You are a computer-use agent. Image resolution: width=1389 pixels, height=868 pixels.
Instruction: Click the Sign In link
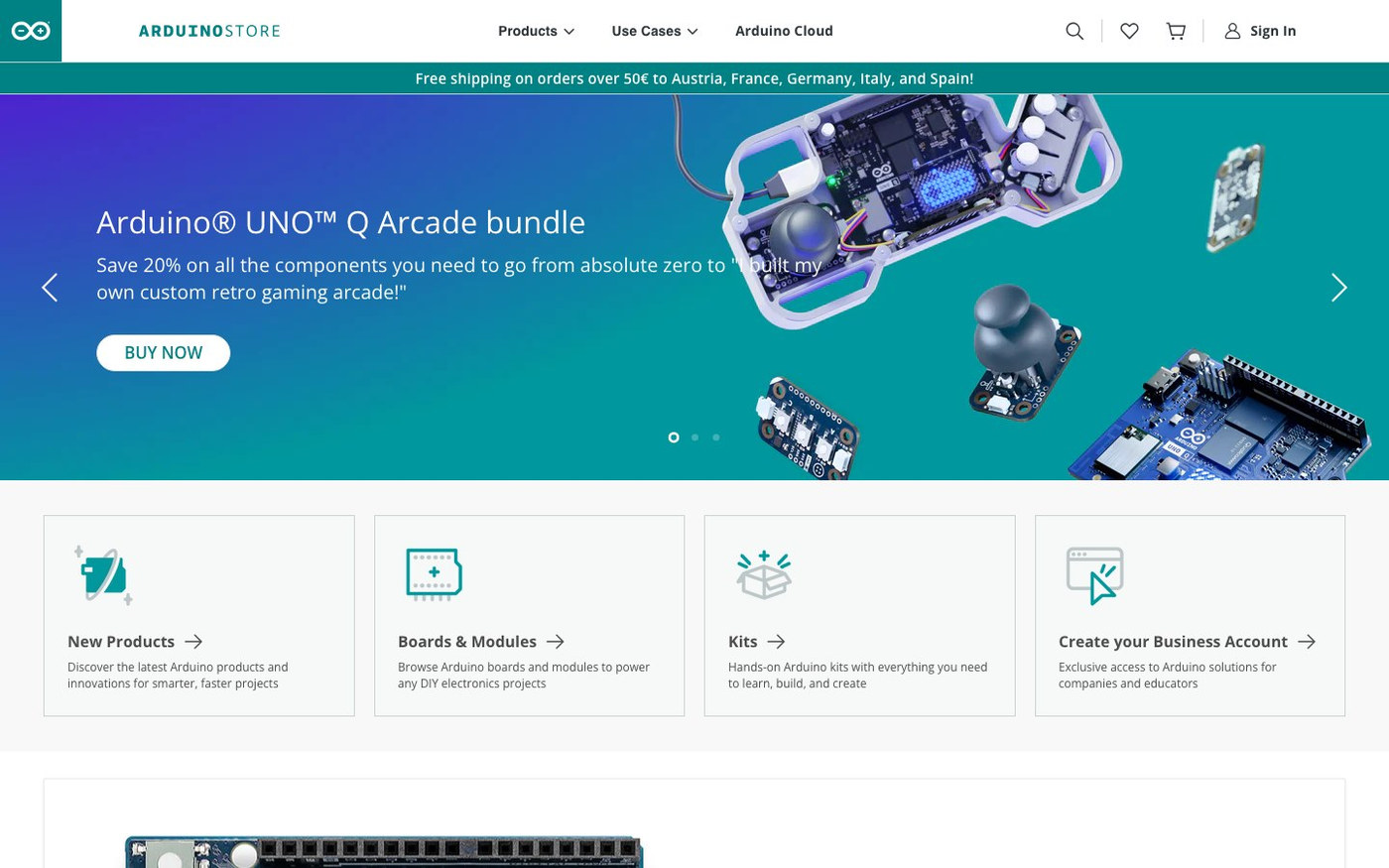1273,31
